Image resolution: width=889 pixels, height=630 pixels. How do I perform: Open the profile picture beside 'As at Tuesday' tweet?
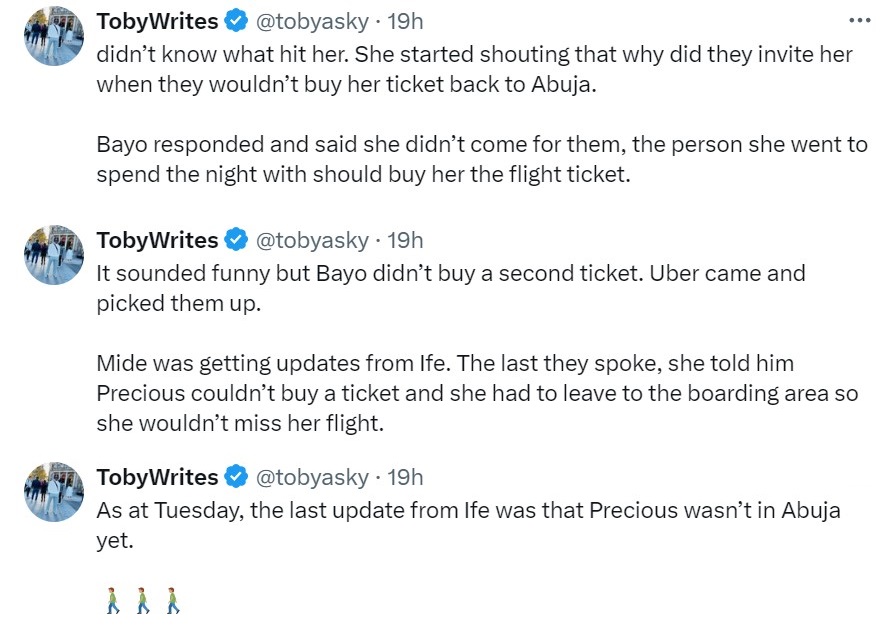tap(53, 492)
